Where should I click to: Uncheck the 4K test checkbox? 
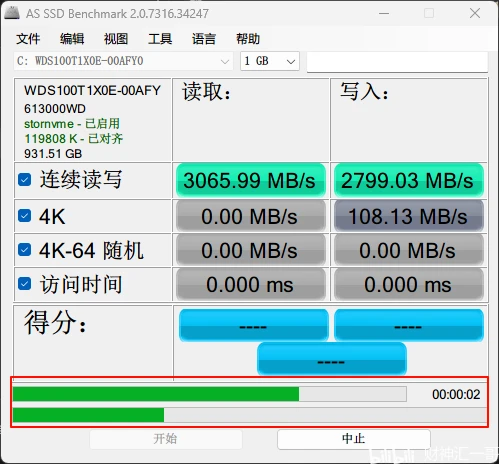[25, 216]
